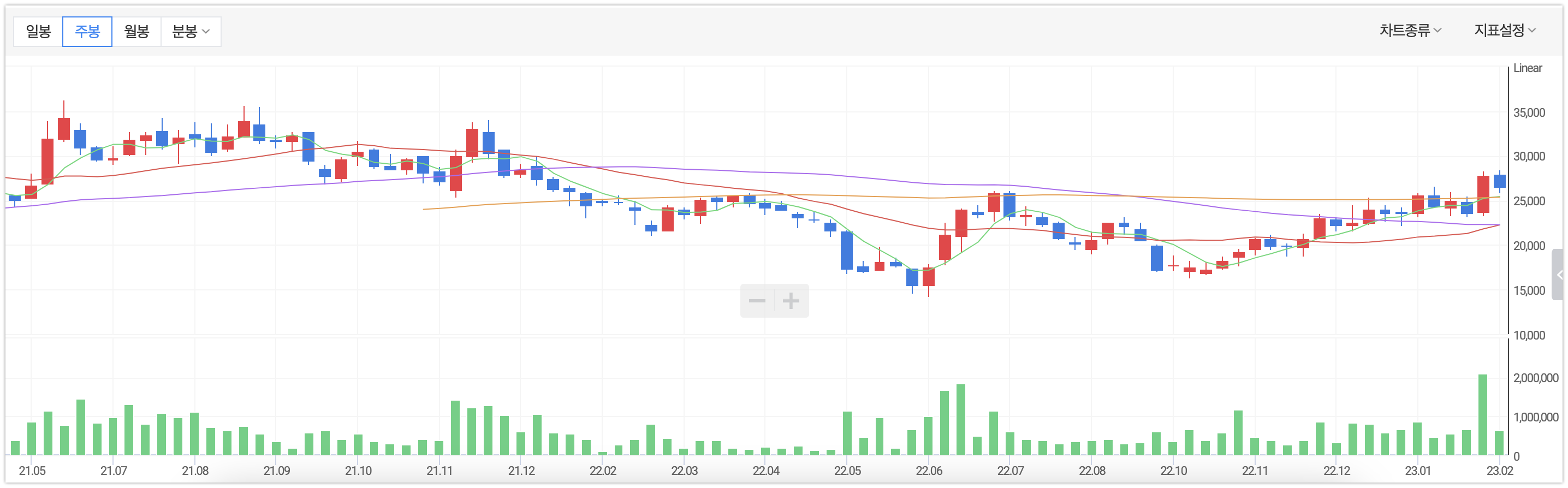Viewport: 1568px width, 488px height.
Task: Click the 1,000,000 volume axis label
Action: point(1535,418)
